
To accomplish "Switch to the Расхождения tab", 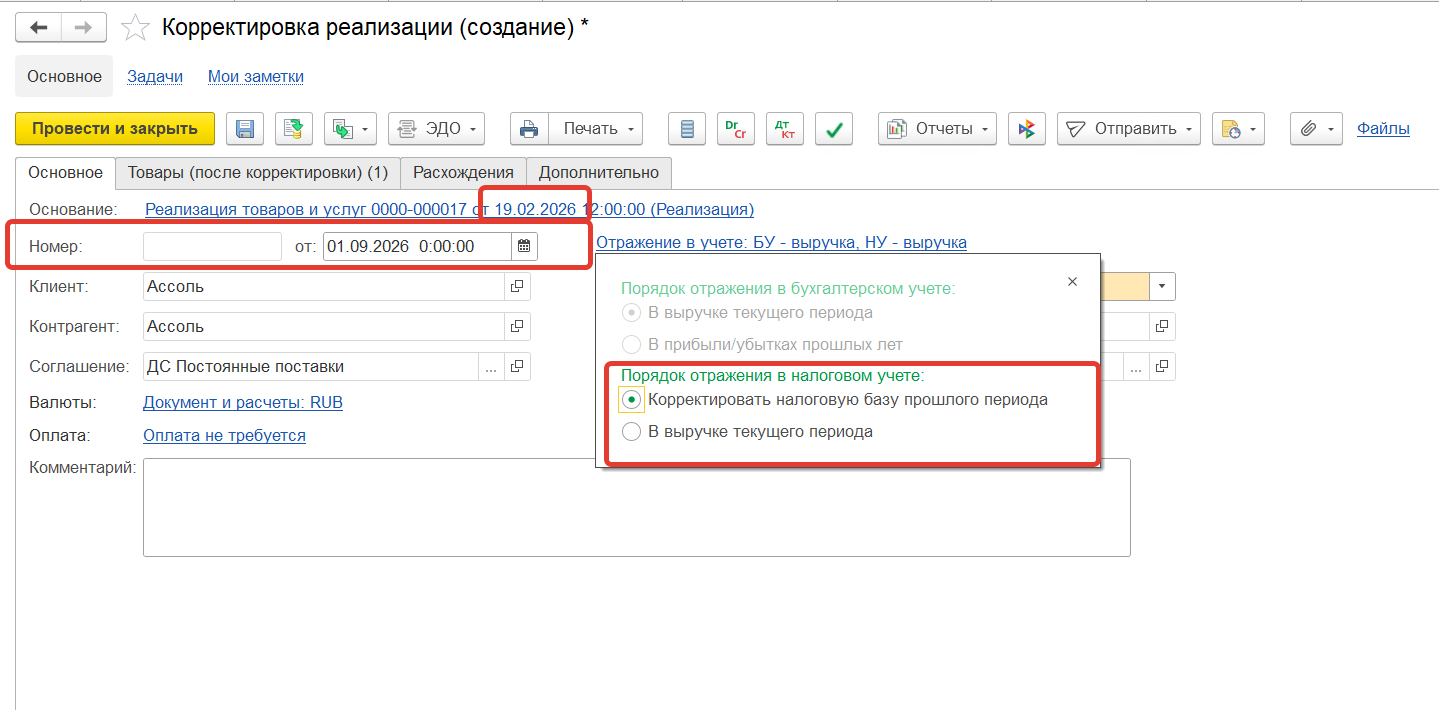I will (x=463, y=173).
